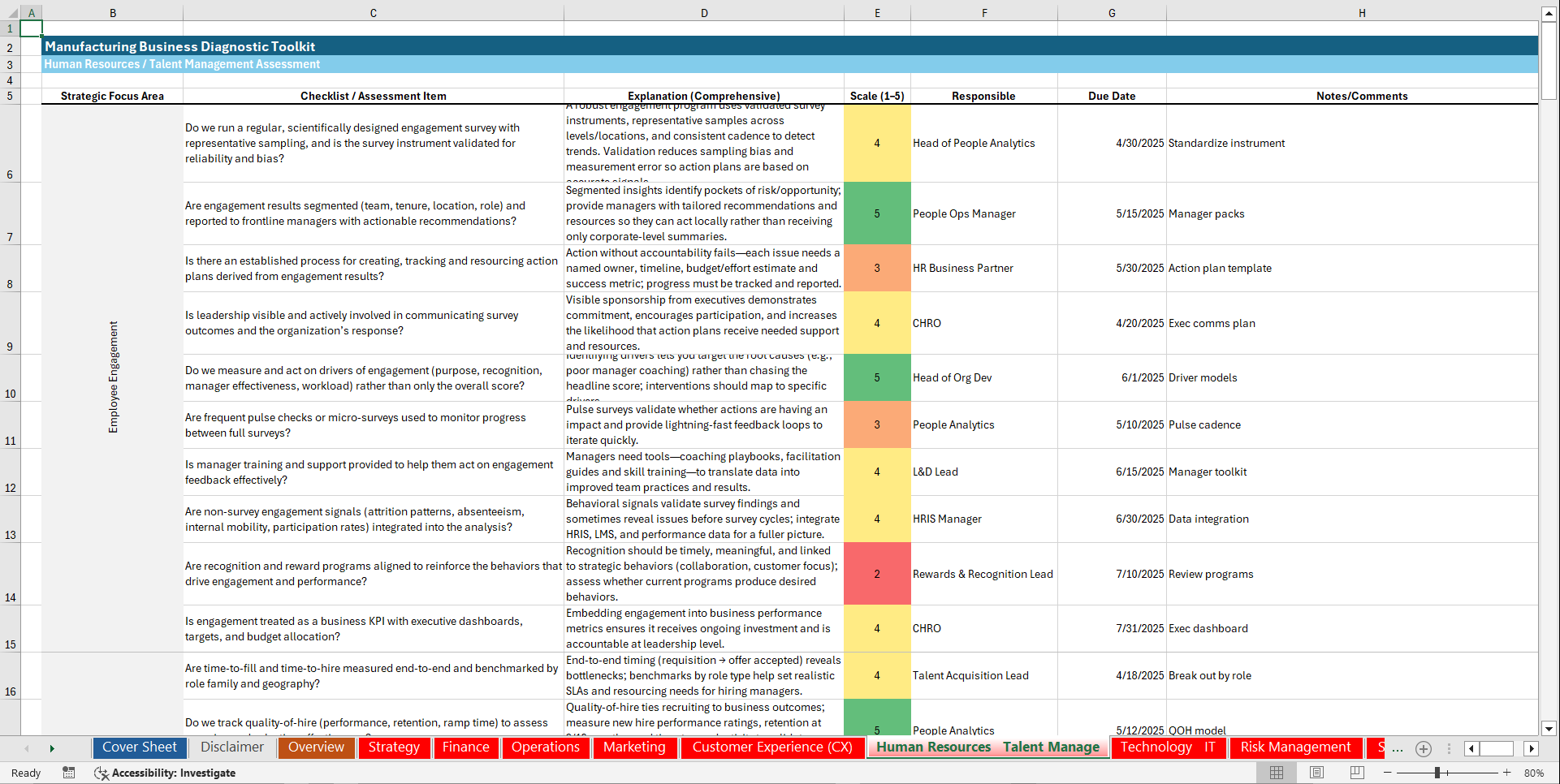
Task: Go to the Marketing worksheet
Action: click(634, 747)
